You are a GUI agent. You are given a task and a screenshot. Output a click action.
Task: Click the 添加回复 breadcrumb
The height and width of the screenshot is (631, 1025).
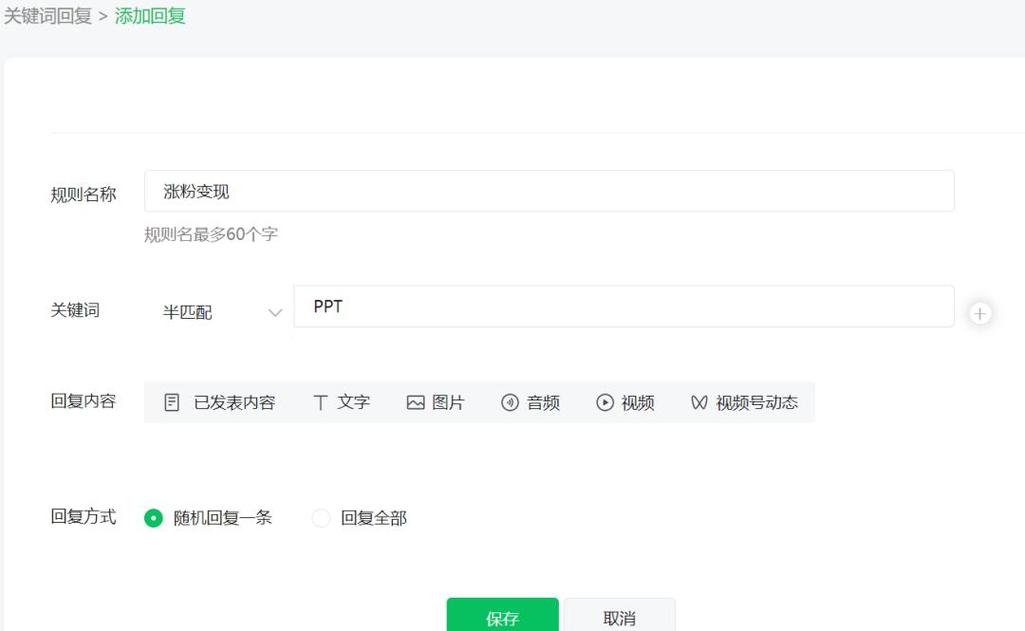(x=150, y=16)
